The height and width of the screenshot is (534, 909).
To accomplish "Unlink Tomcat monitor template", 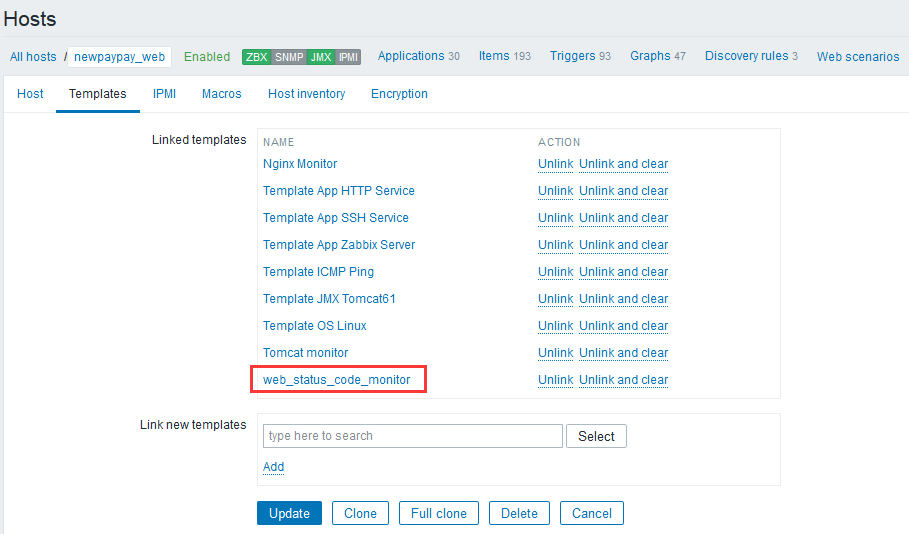I will tap(555, 353).
